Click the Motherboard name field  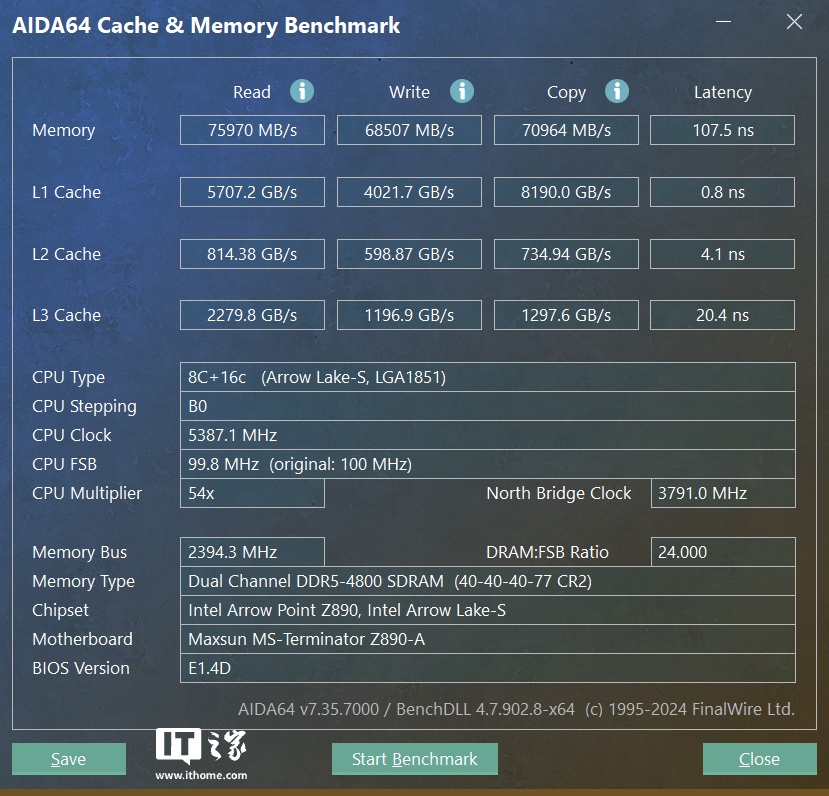click(x=487, y=639)
